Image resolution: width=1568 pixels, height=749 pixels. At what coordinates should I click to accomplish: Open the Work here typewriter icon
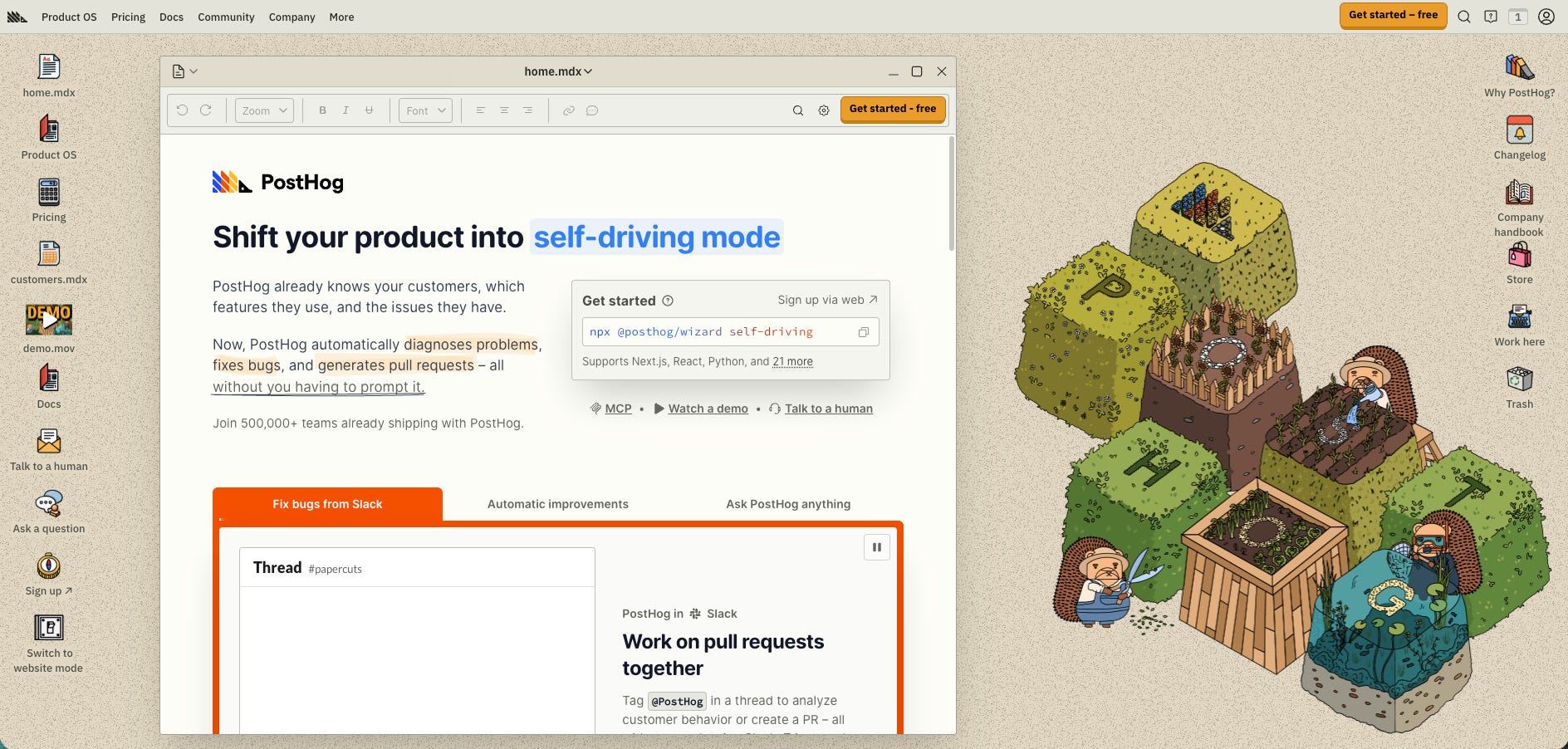[x=1520, y=316]
